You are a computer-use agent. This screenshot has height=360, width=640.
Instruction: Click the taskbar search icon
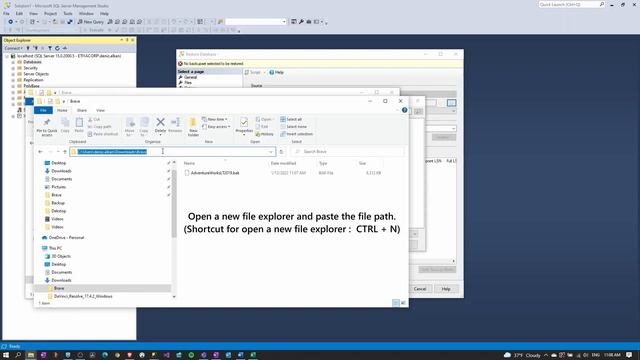pos(18,355)
